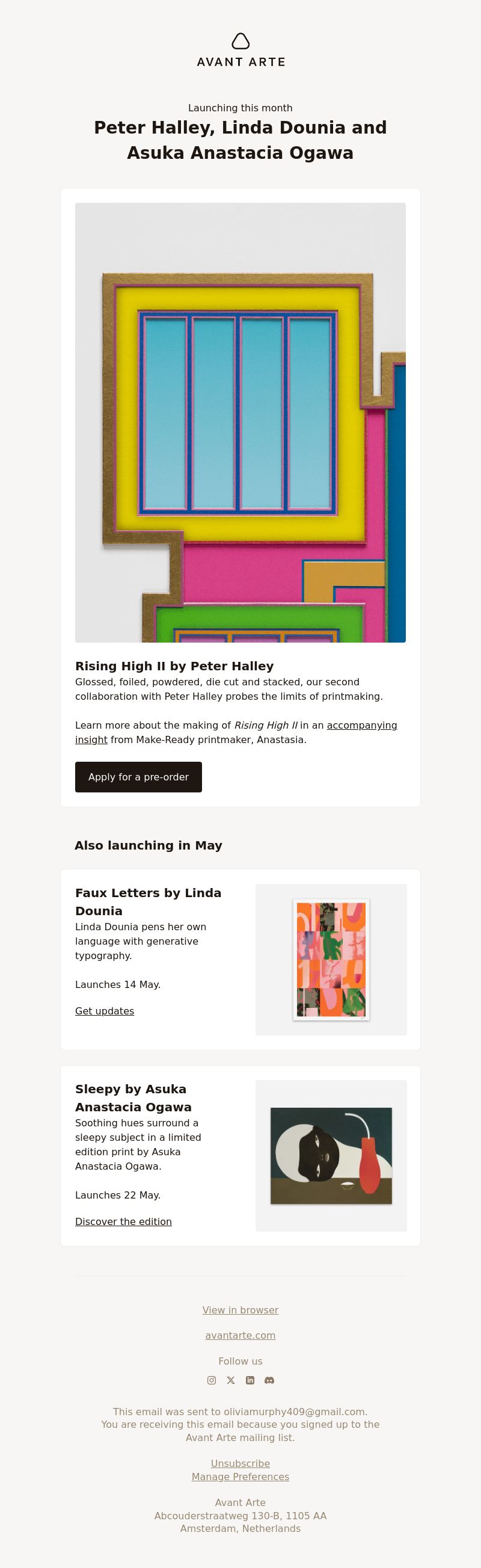This screenshot has width=481, height=1568.
Task: Click the Avant Arte logo icon
Action: pyautogui.click(x=241, y=41)
